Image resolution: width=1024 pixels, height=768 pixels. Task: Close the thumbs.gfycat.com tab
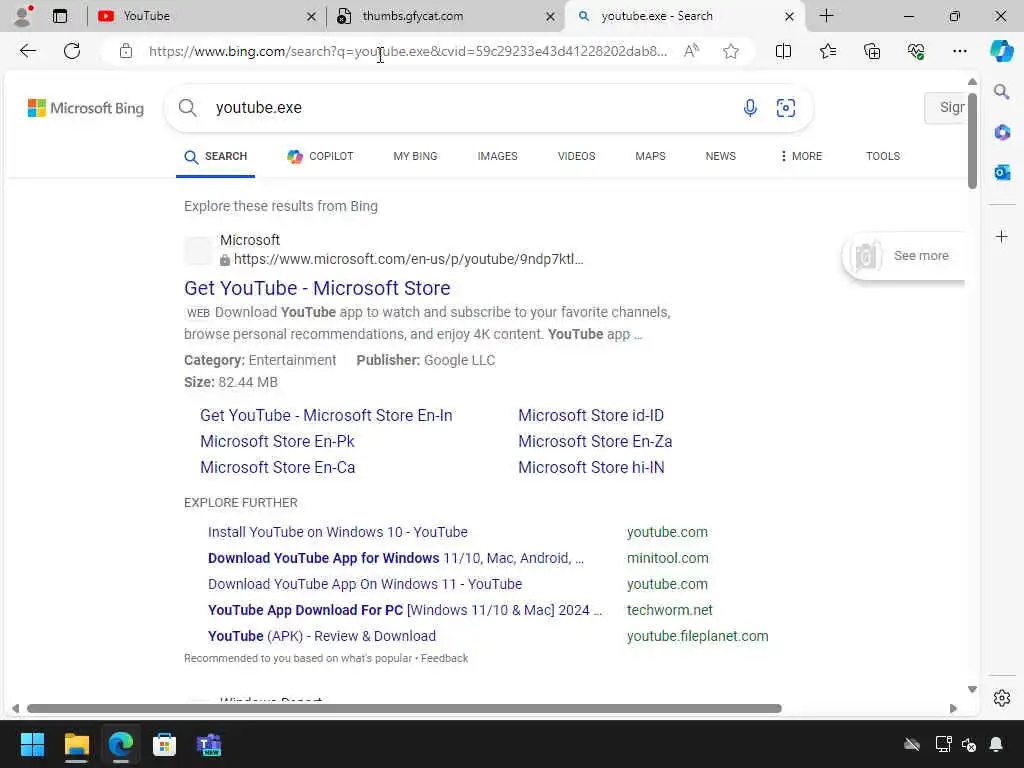pos(551,16)
